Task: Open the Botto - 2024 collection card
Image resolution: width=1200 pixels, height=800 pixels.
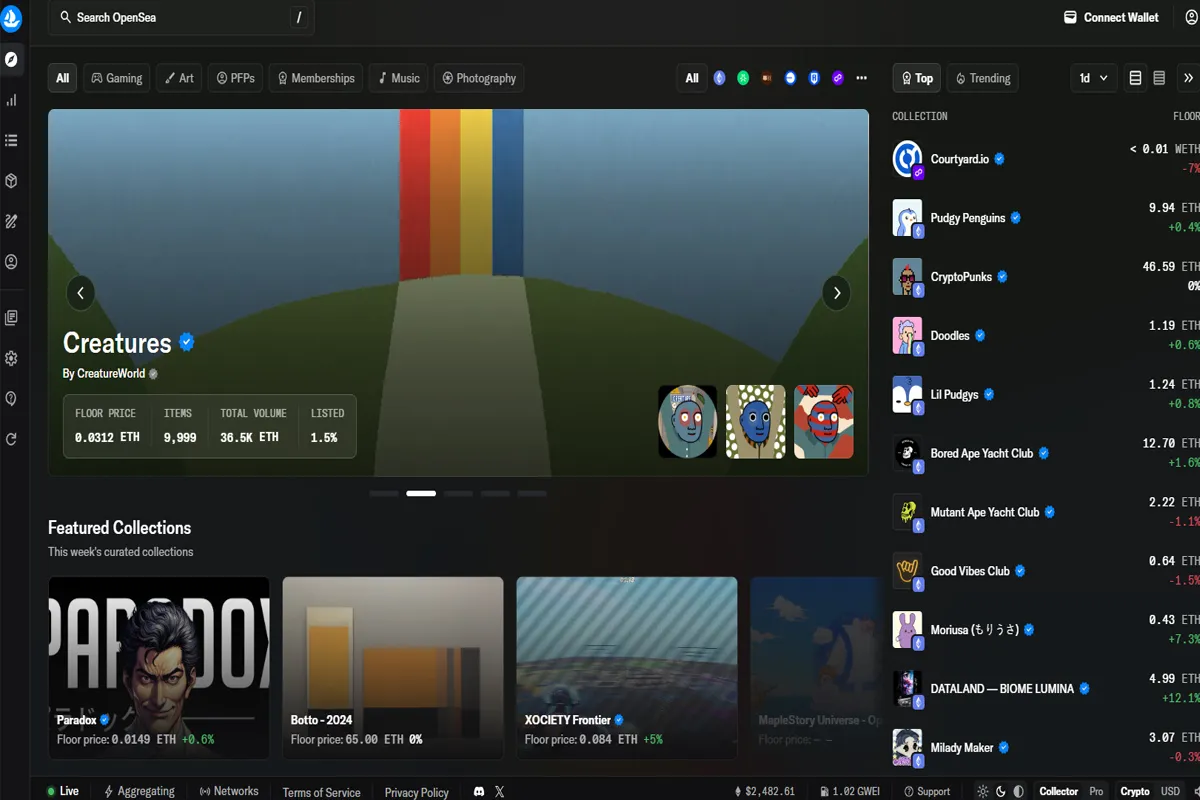Action: coord(393,667)
